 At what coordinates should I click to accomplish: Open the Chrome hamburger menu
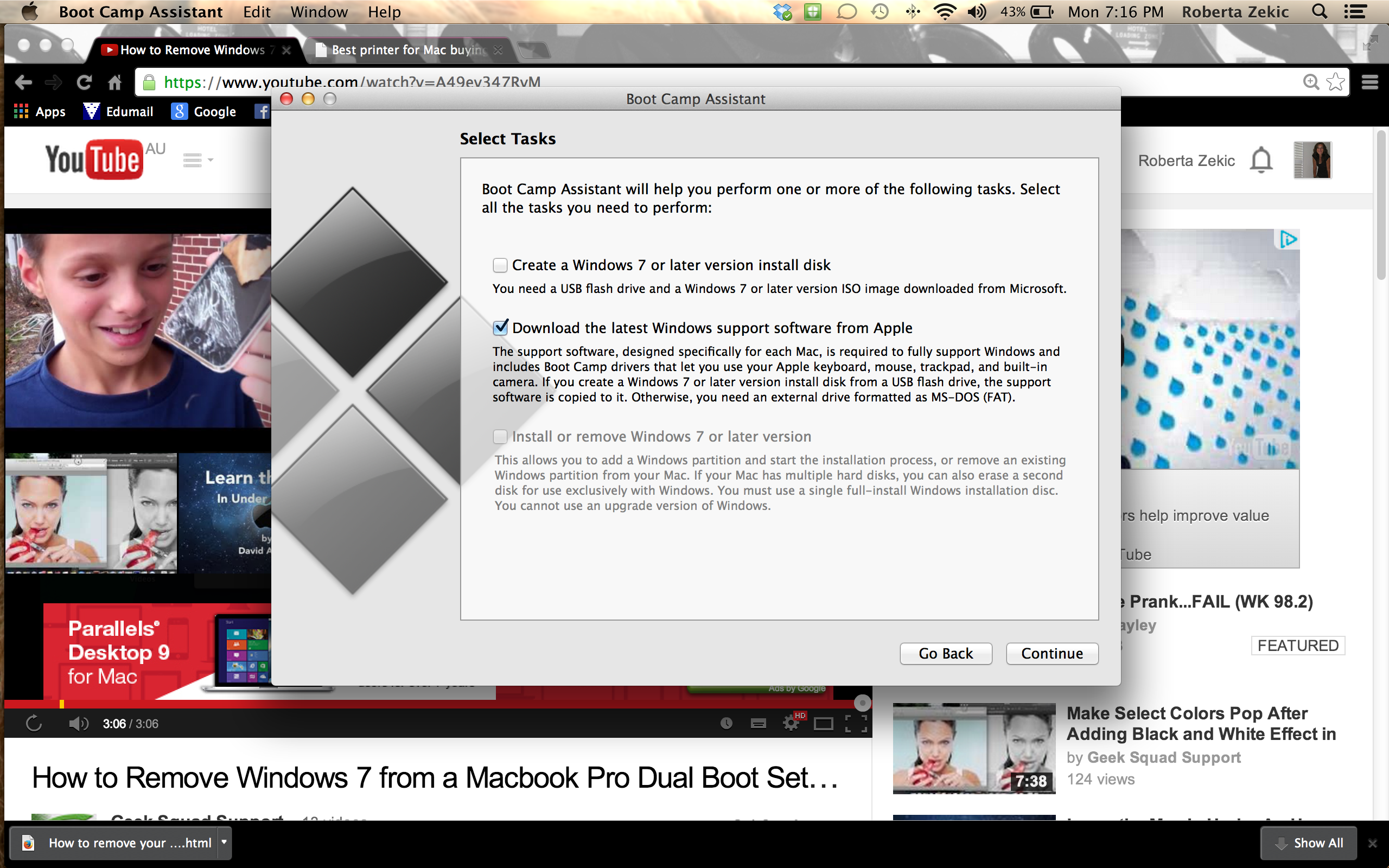tap(1370, 82)
